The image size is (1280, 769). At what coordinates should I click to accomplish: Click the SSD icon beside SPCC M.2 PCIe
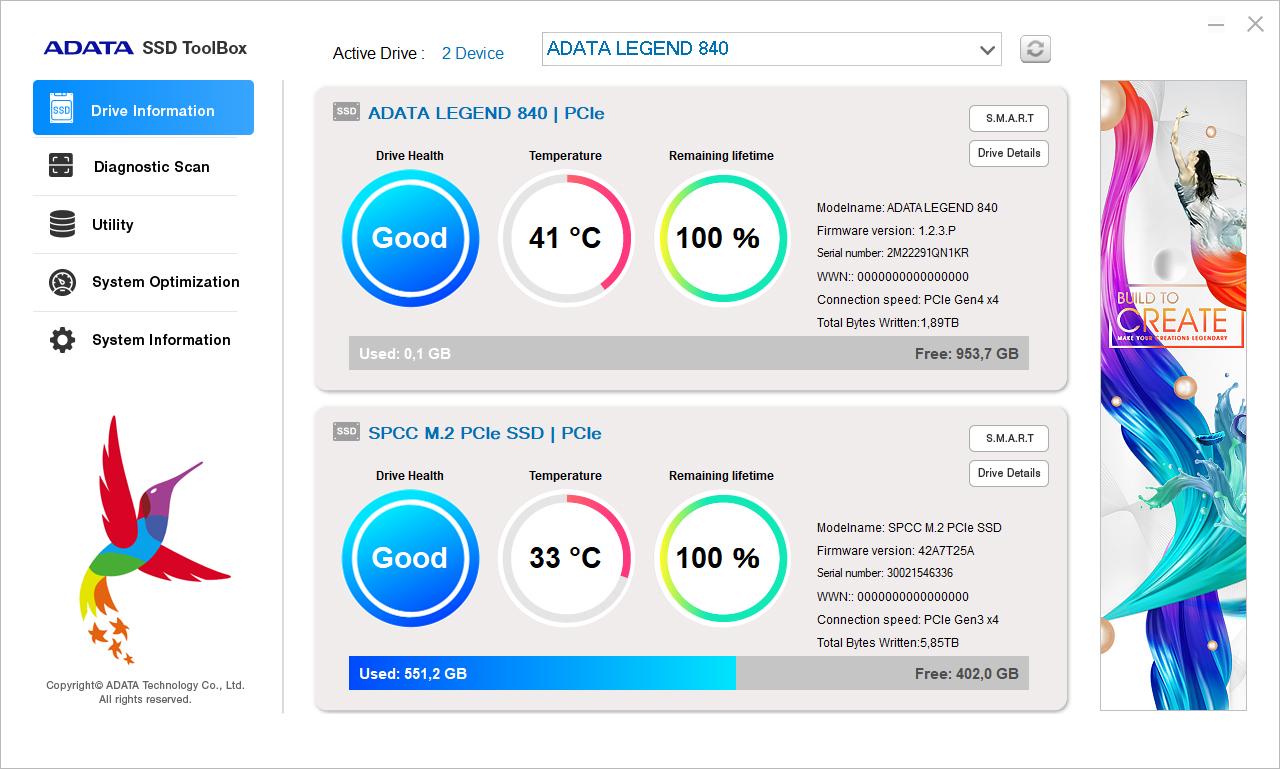point(346,432)
